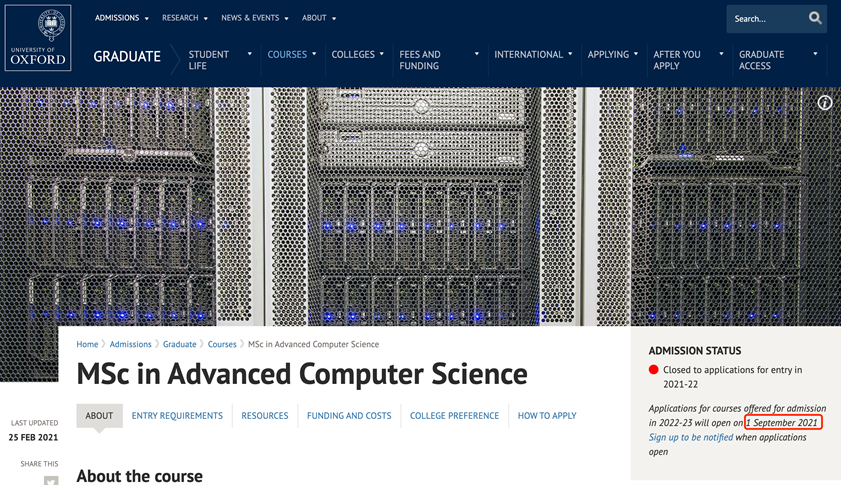Image resolution: width=841 pixels, height=485 pixels.
Task: Expand the International dropdown arrow
Action: coord(570,54)
